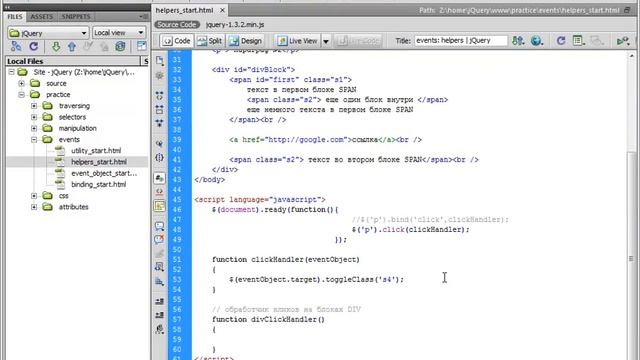The image size is (640, 360).
Task: Close the helpers_start.html tab
Action: click(x=222, y=10)
